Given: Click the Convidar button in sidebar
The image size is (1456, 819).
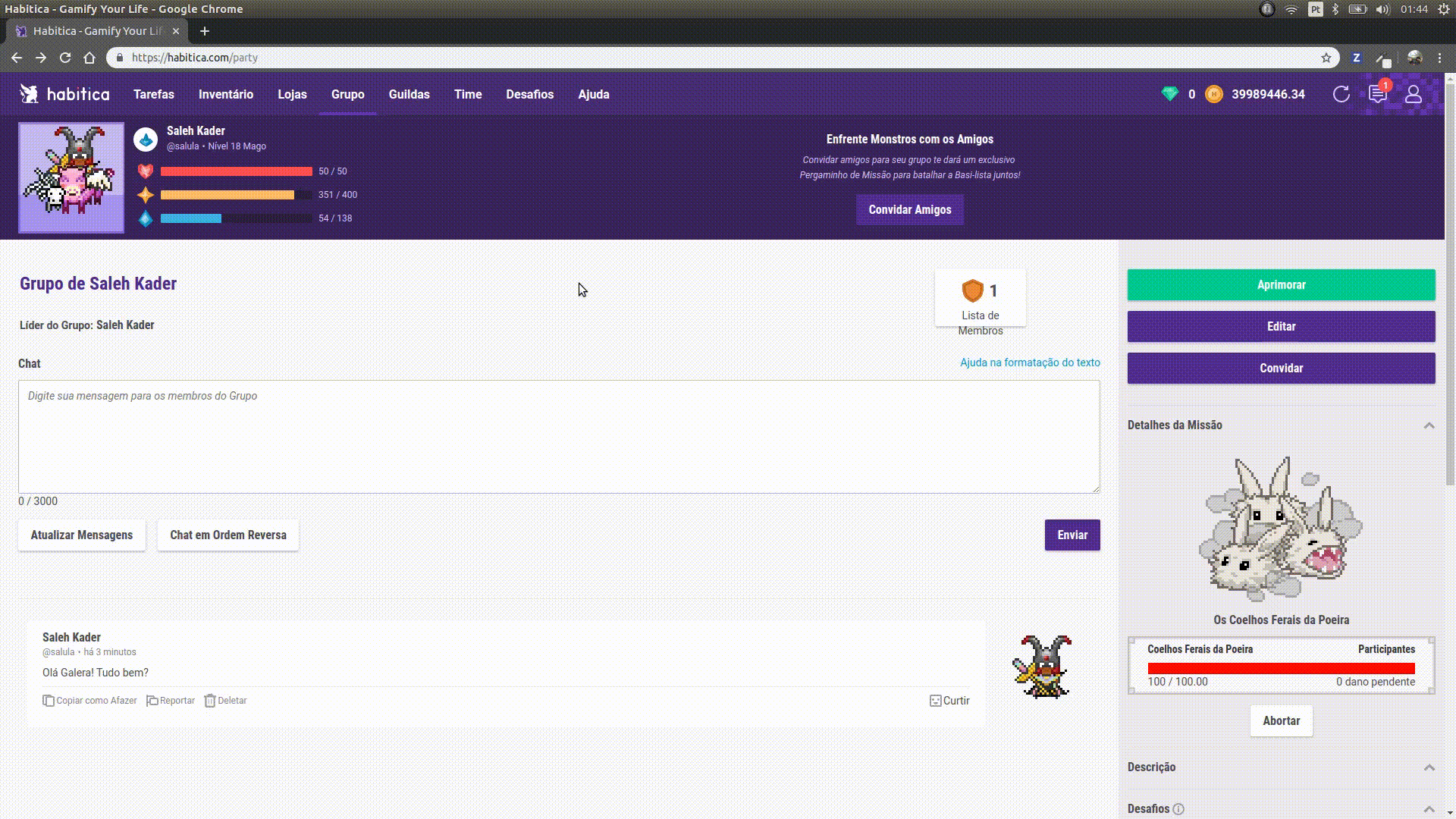Looking at the screenshot, I should coord(1281,369).
